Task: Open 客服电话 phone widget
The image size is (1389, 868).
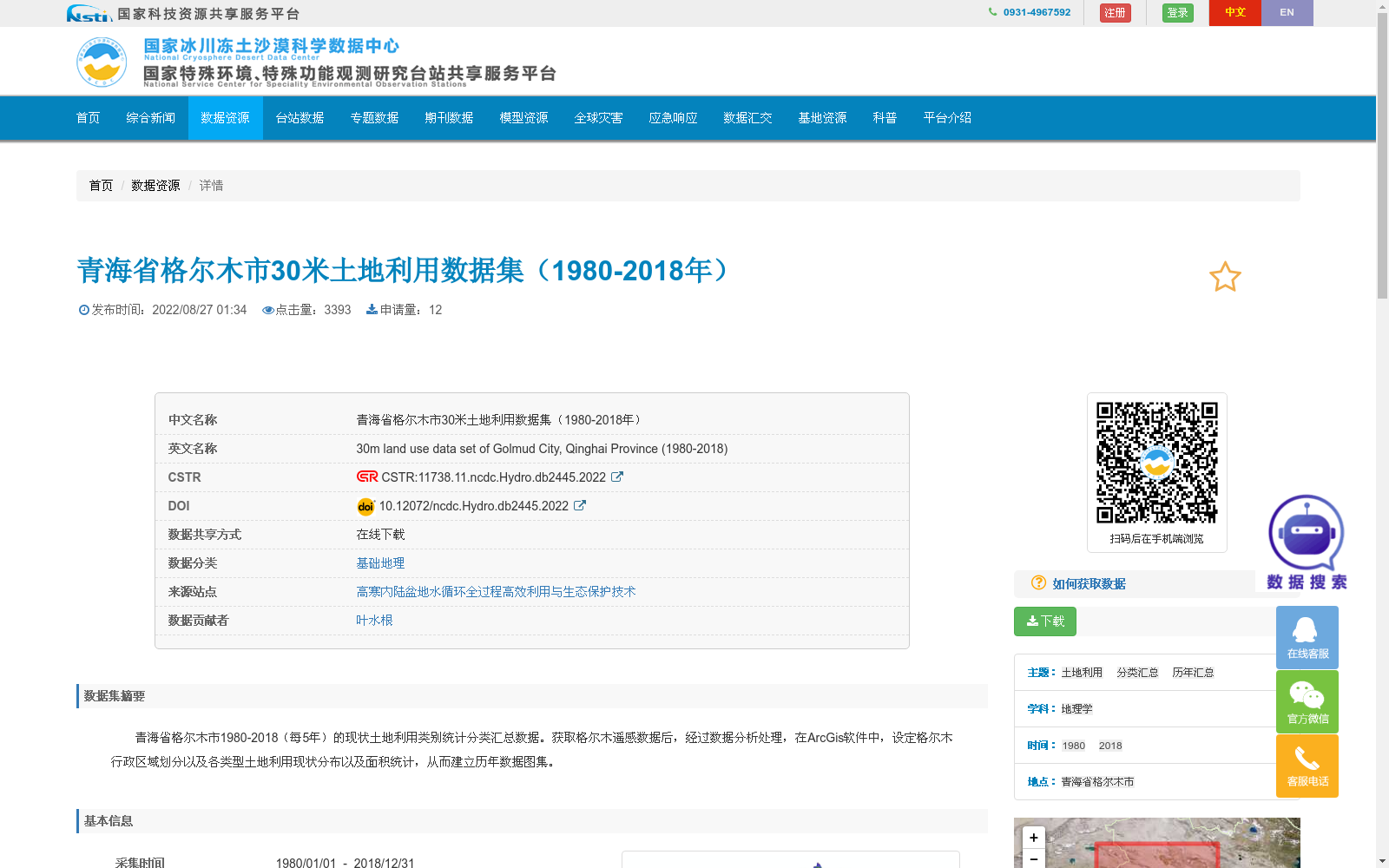Action: [1307, 766]
